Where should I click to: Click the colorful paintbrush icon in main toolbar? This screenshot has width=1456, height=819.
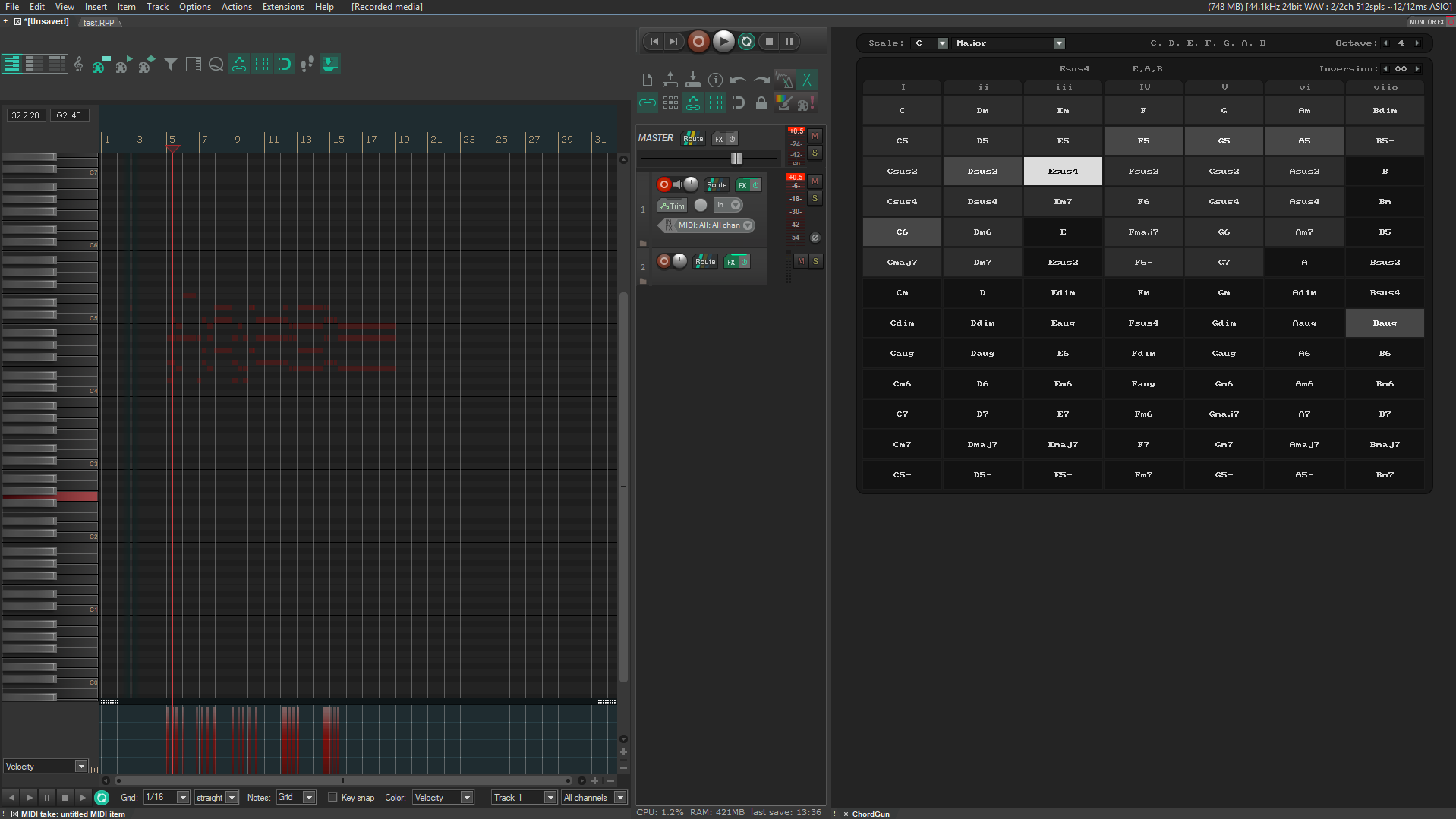(784, 102)
